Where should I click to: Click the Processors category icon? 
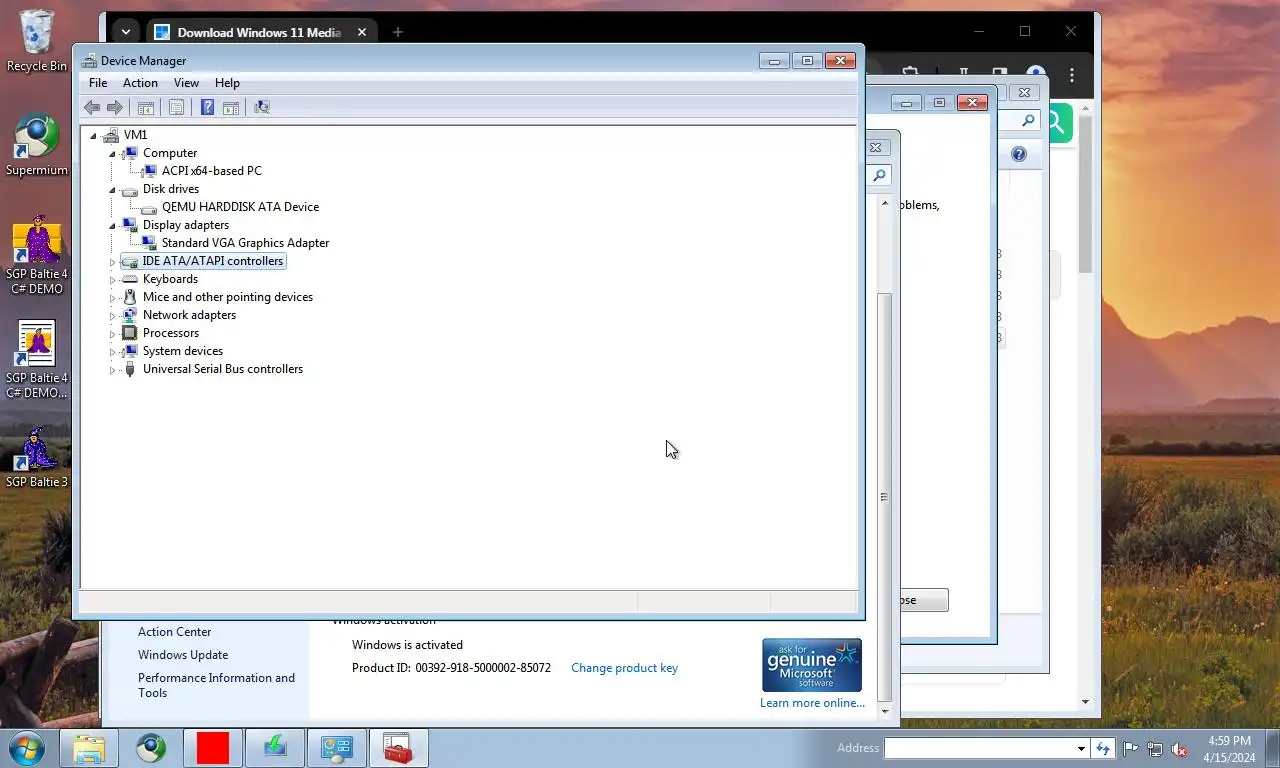click(x=129, y=333)
